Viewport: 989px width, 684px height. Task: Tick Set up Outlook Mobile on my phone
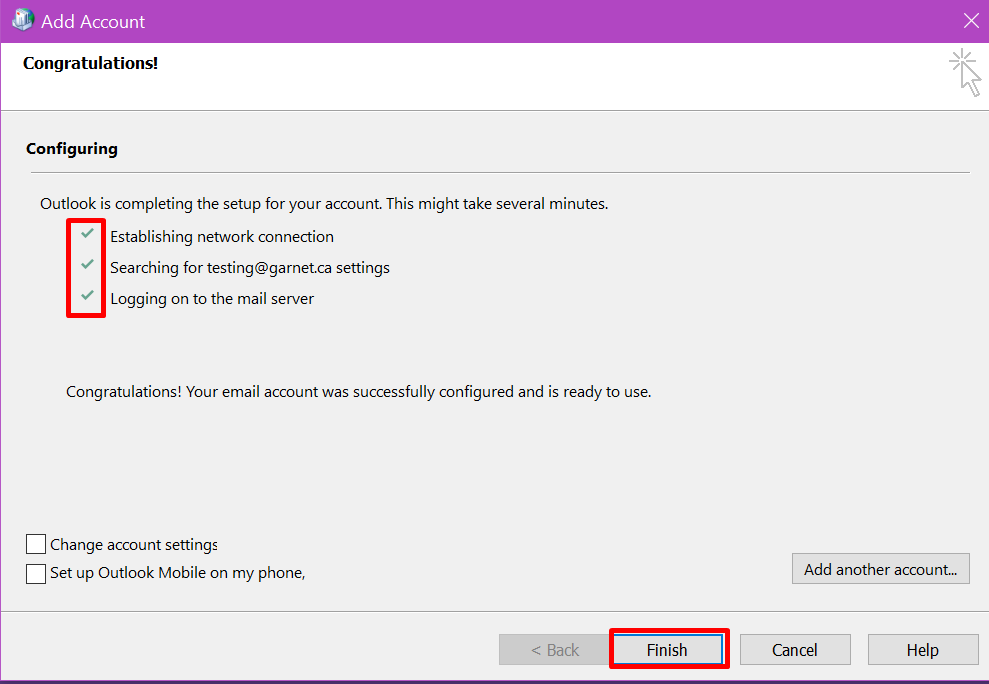(x=36, y=573)
